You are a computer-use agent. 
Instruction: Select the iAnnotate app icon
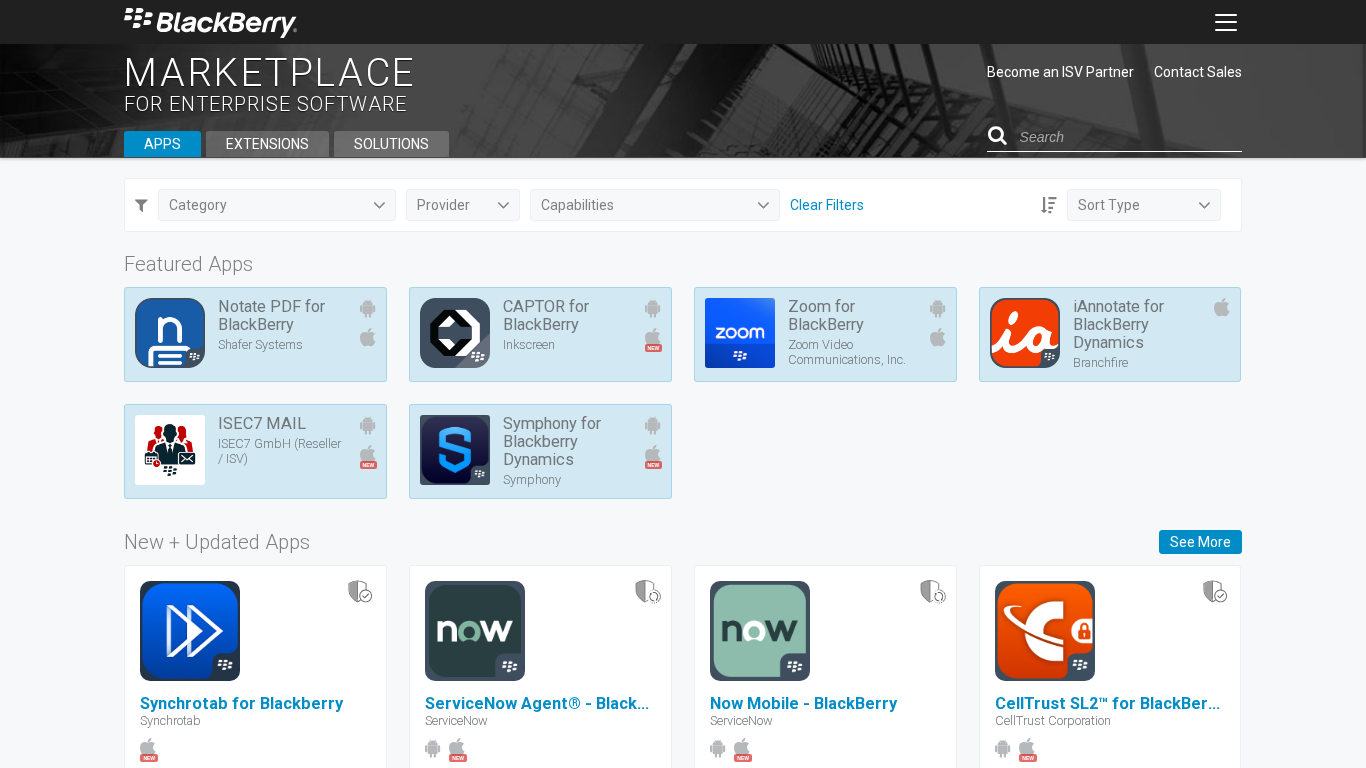(x=1024, y=333)
